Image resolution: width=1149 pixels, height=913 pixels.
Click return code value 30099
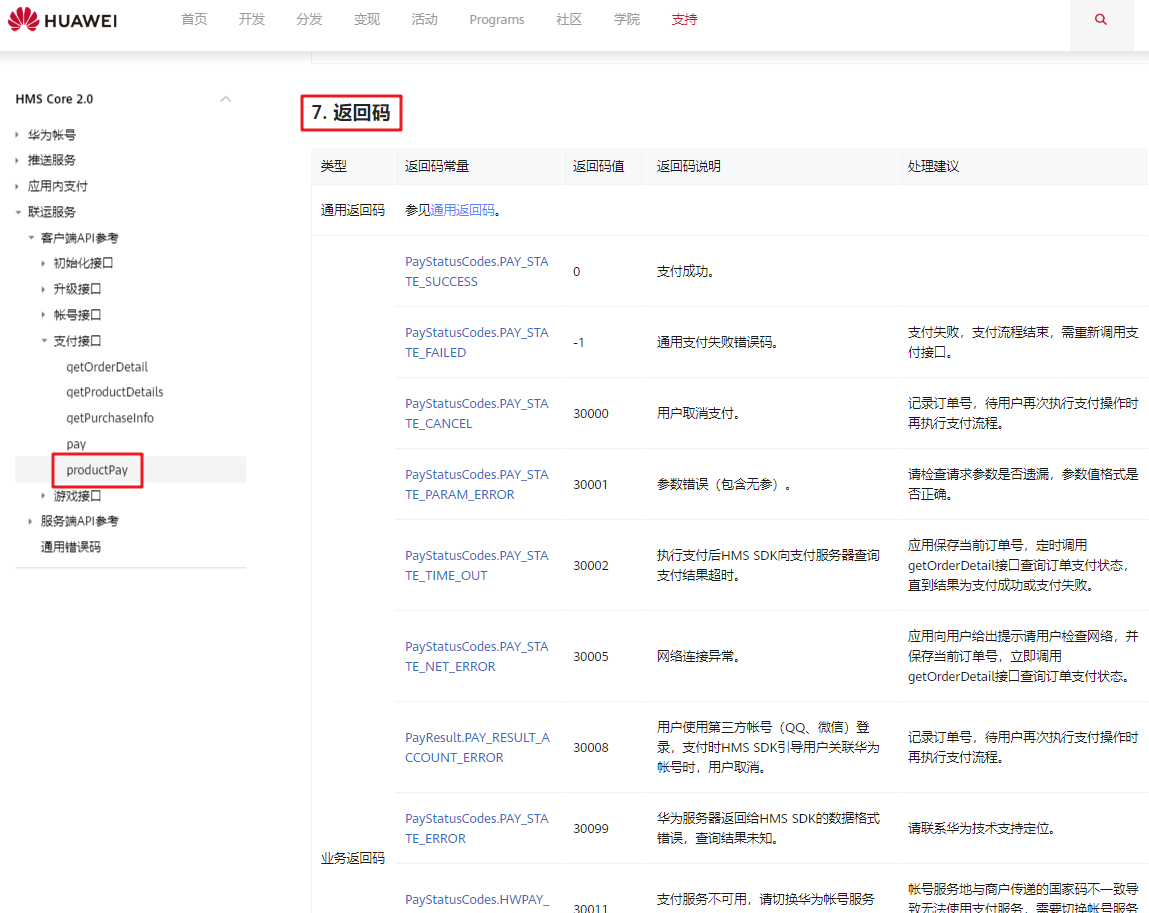pos(591,829)
